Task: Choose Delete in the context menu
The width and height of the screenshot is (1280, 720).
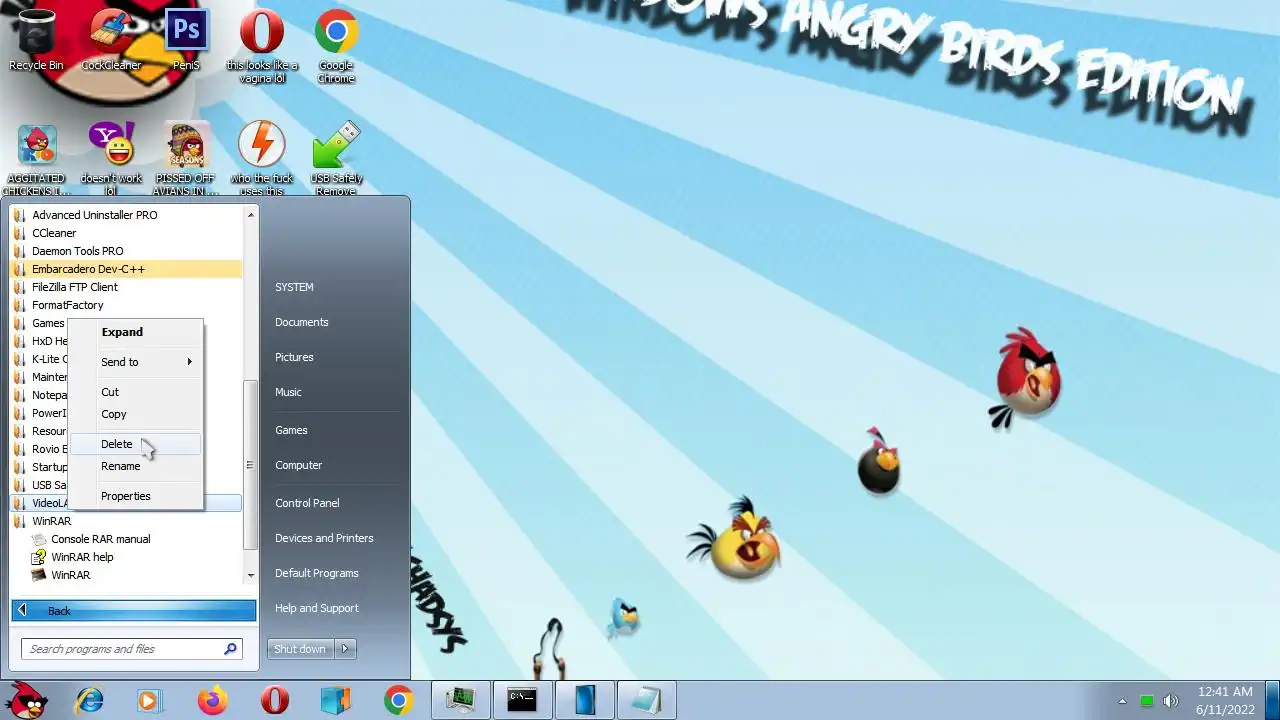Action: (135, 444)
